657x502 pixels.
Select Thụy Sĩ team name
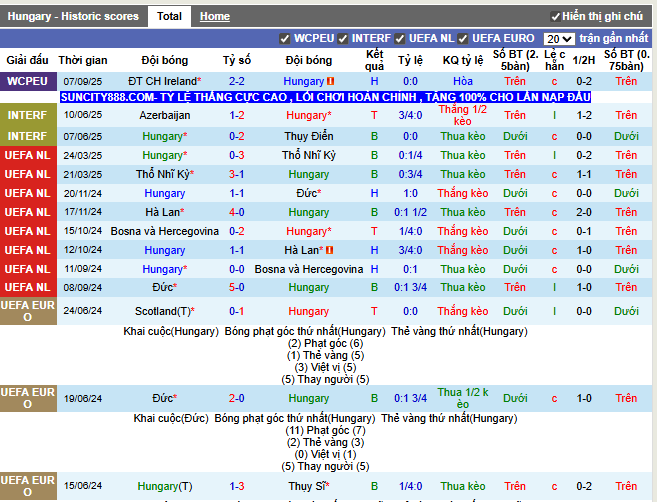coord(309,486)
